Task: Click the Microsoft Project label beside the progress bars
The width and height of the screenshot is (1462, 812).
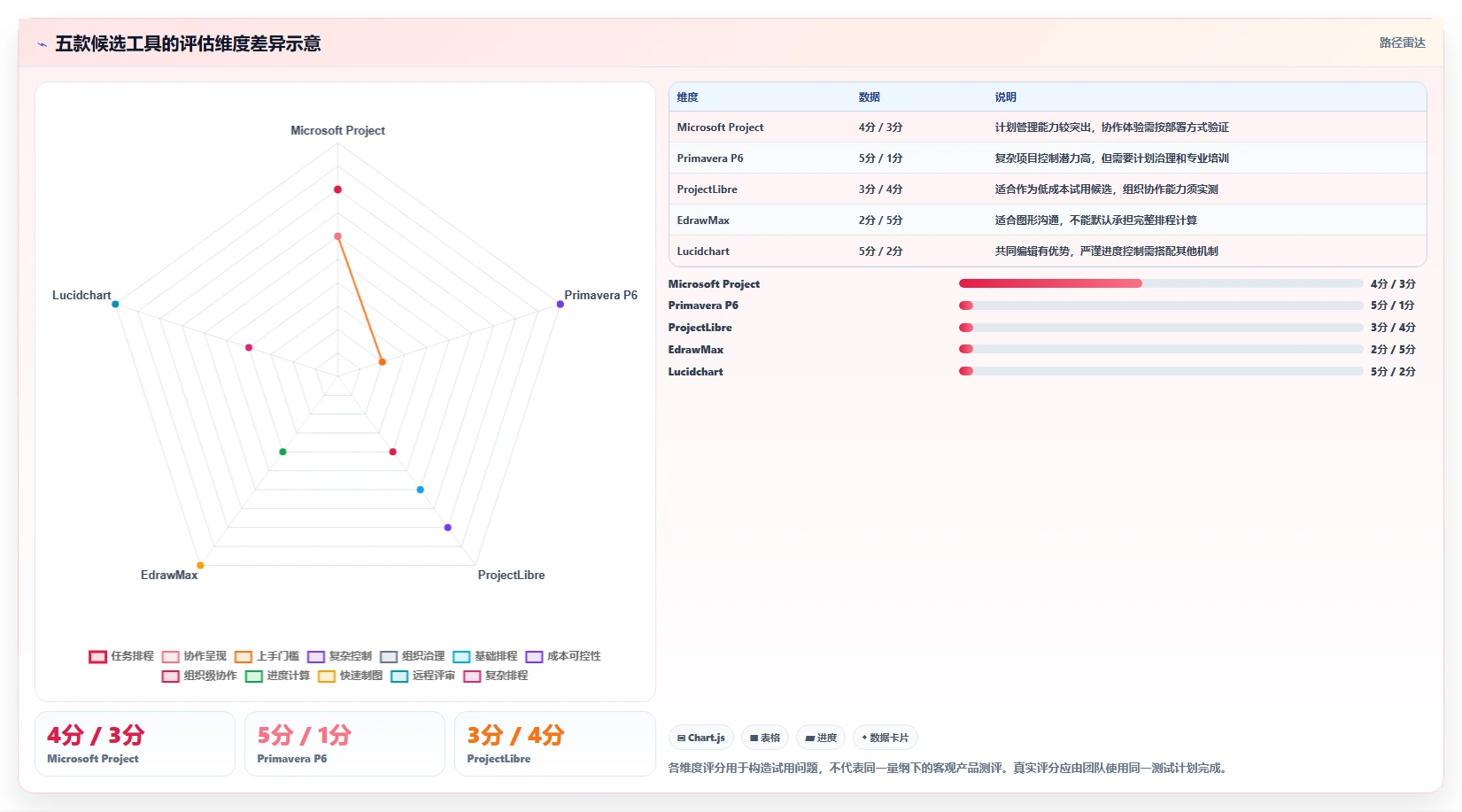Action: tap(714, 284)
